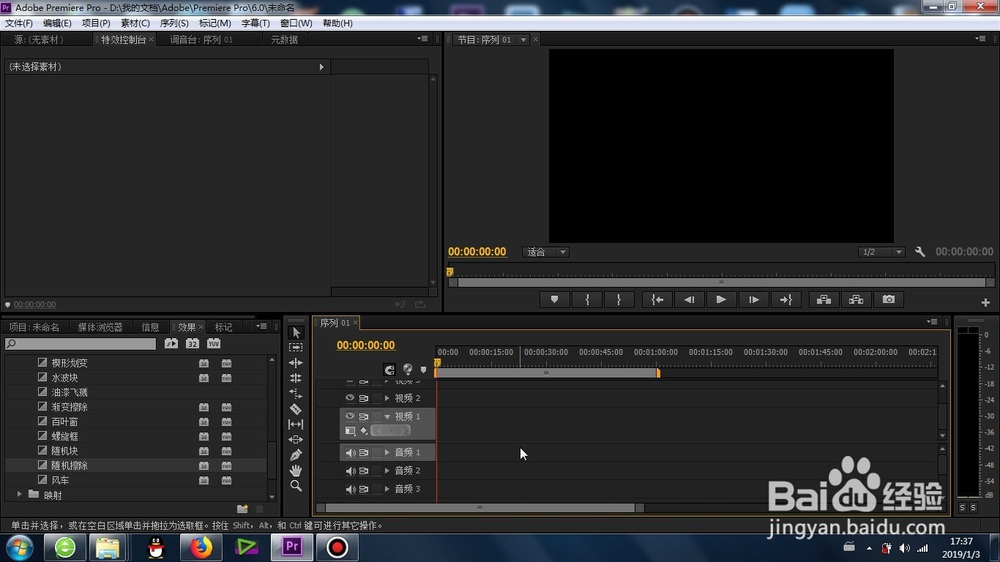
Task: Click the button editor plus icon
Action: (985, 302)
